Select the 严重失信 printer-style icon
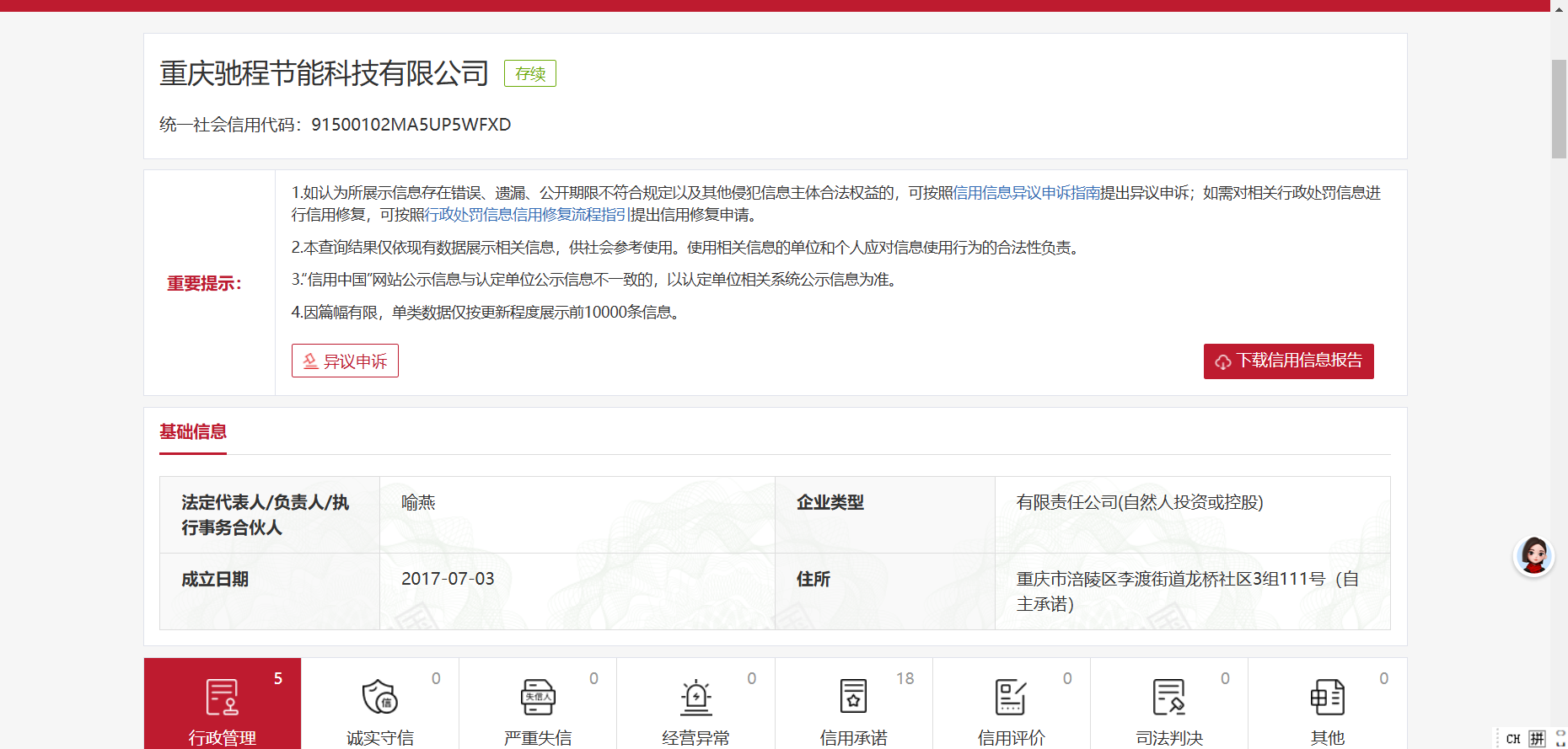 (x=537, y=698)
